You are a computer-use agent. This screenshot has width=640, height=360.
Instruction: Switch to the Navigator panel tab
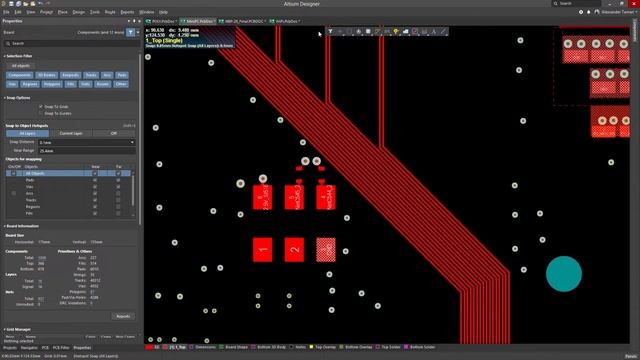pos(29,348)
